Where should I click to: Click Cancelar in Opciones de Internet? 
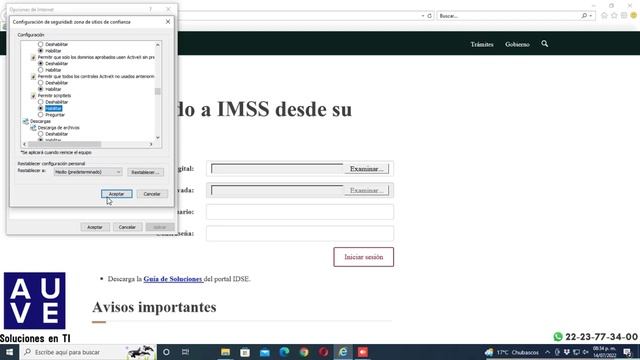[127, 227]
